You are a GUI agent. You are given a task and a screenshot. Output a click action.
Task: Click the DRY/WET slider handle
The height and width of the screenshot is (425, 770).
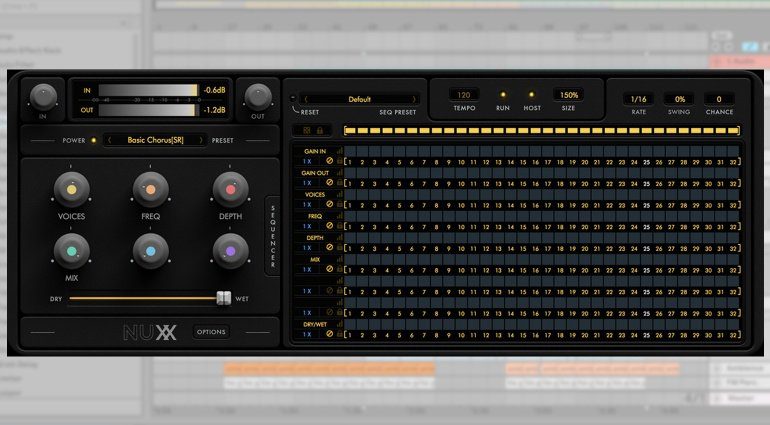click(x=224, y=298)
